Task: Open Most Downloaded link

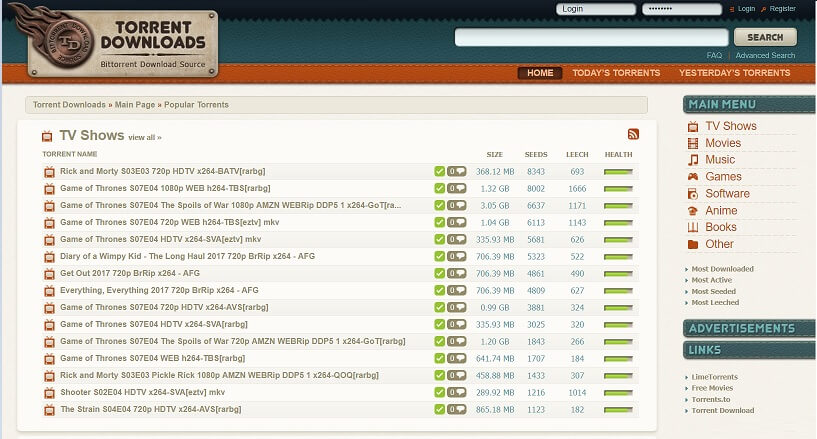Action: [722, 269]
